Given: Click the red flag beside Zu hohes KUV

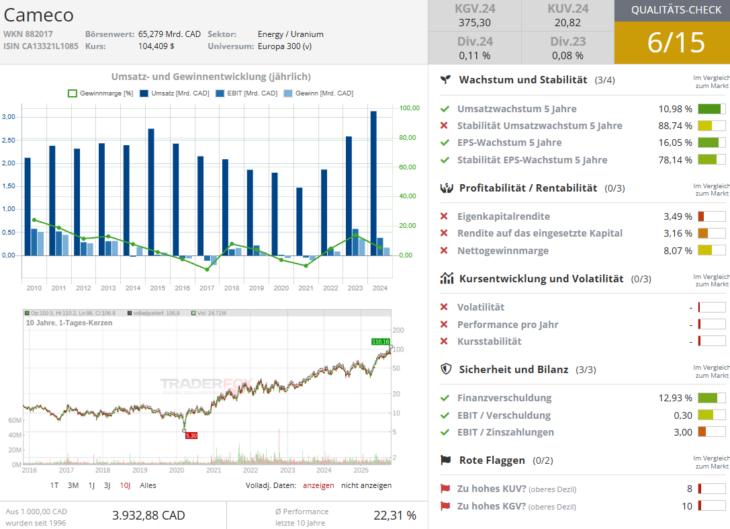Looking at the screenshot, I should tap(445, 488).
